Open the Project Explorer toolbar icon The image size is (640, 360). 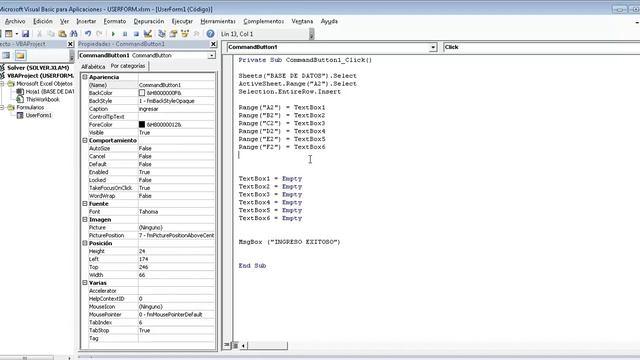point(162,34)
